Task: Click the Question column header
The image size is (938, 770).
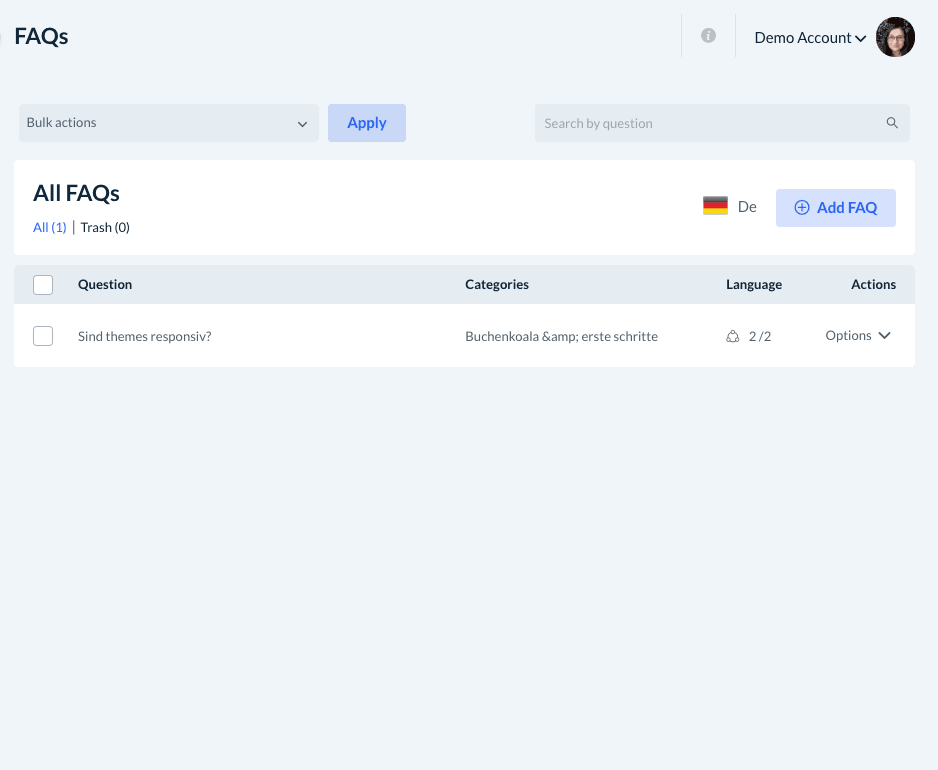Action: [x=105, y=284]
